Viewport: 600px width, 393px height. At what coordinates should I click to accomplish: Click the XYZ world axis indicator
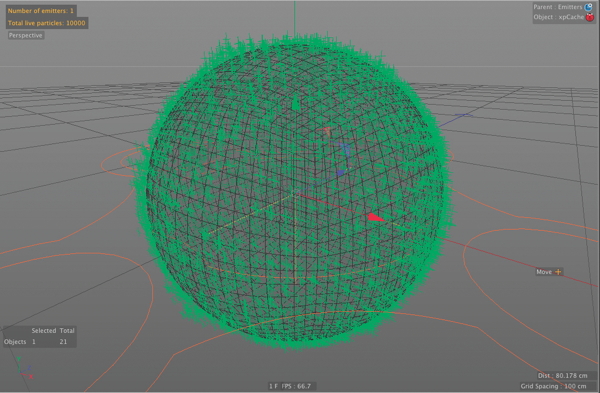pyautogui.click(x=24, y=368)
